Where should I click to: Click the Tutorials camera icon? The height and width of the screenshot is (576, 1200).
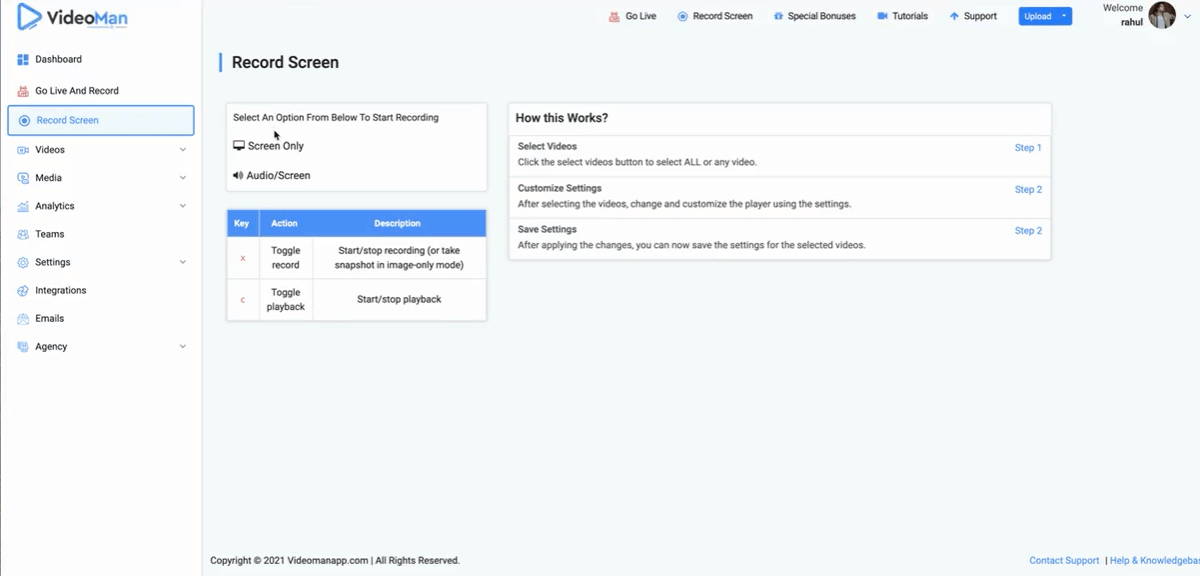click(x=882, y=16)
